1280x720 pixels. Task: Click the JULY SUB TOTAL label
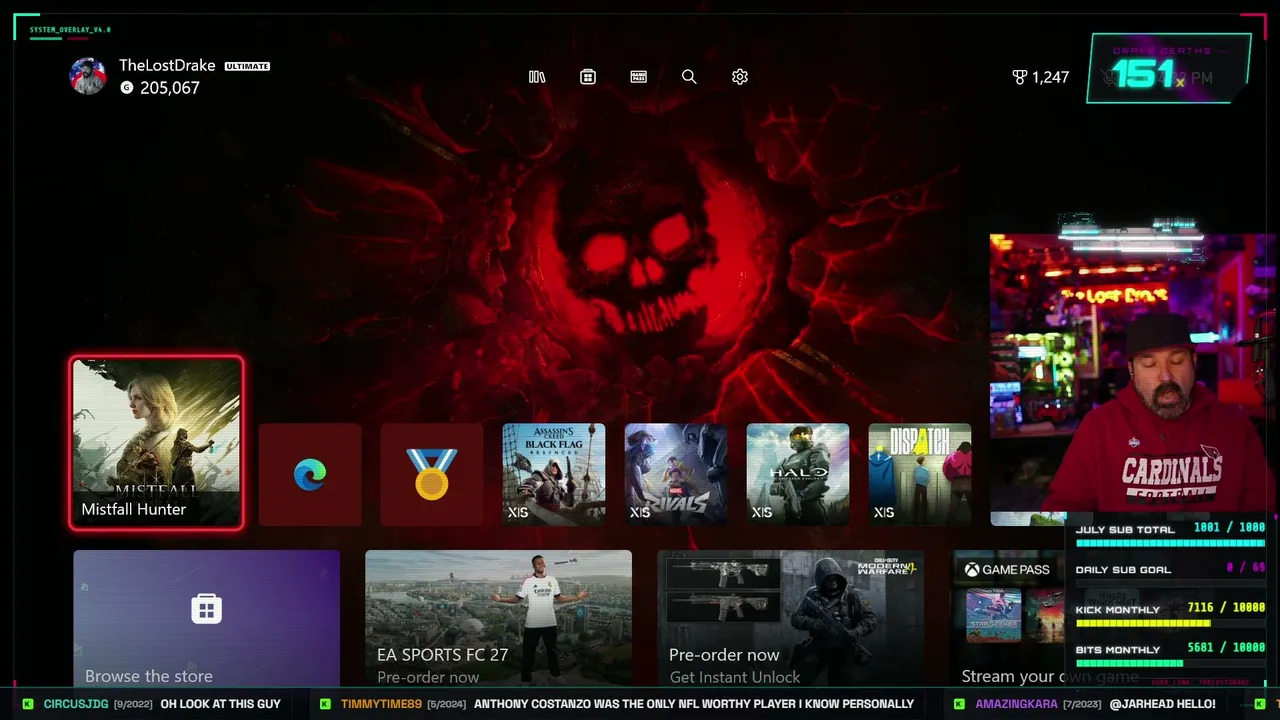[x=1125, y=530]
